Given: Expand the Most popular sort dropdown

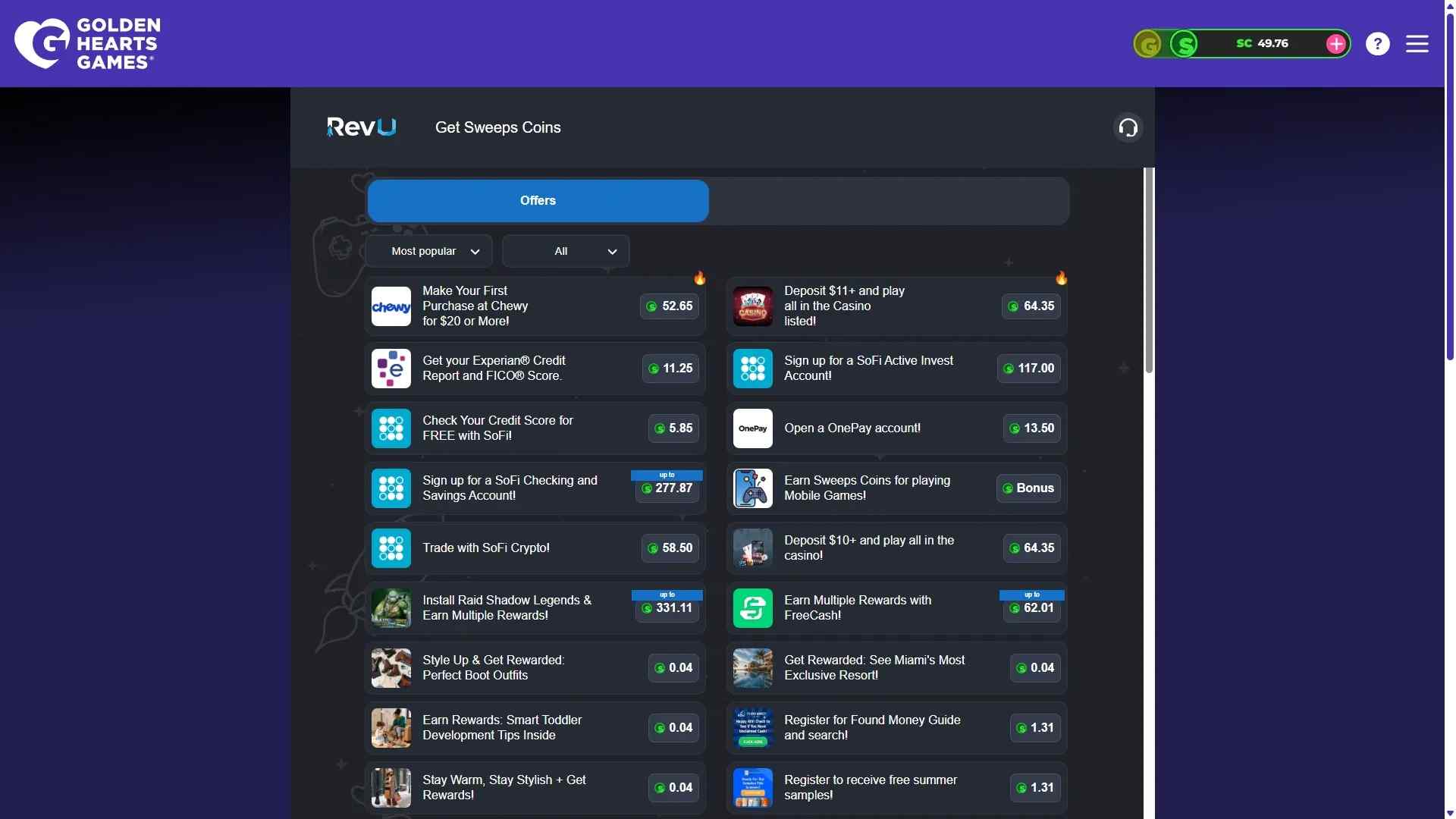Looking at the screenshot, I should [x=429, y=251].
